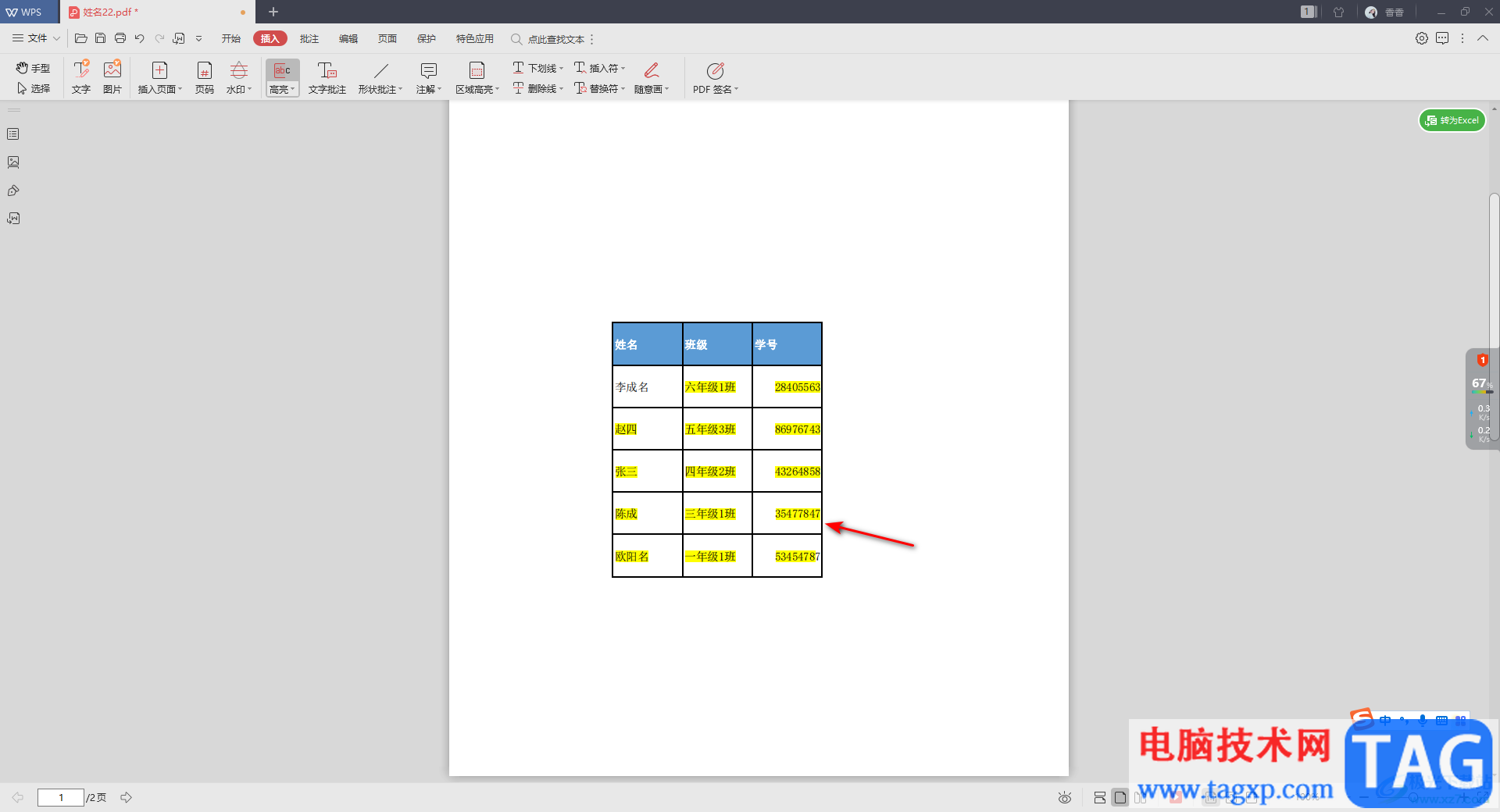
Task: Click the 点此查找文本 search box
Action: coord(556,39)
